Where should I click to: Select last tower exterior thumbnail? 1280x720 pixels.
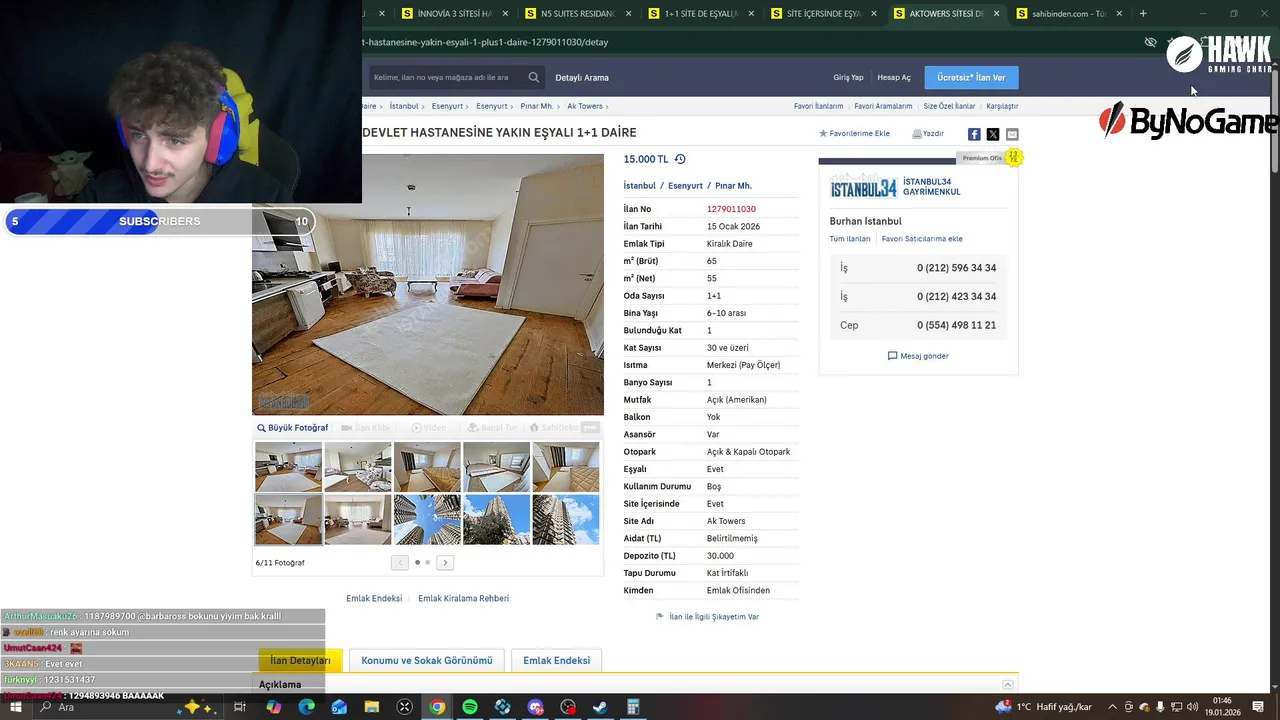(566, 520)
